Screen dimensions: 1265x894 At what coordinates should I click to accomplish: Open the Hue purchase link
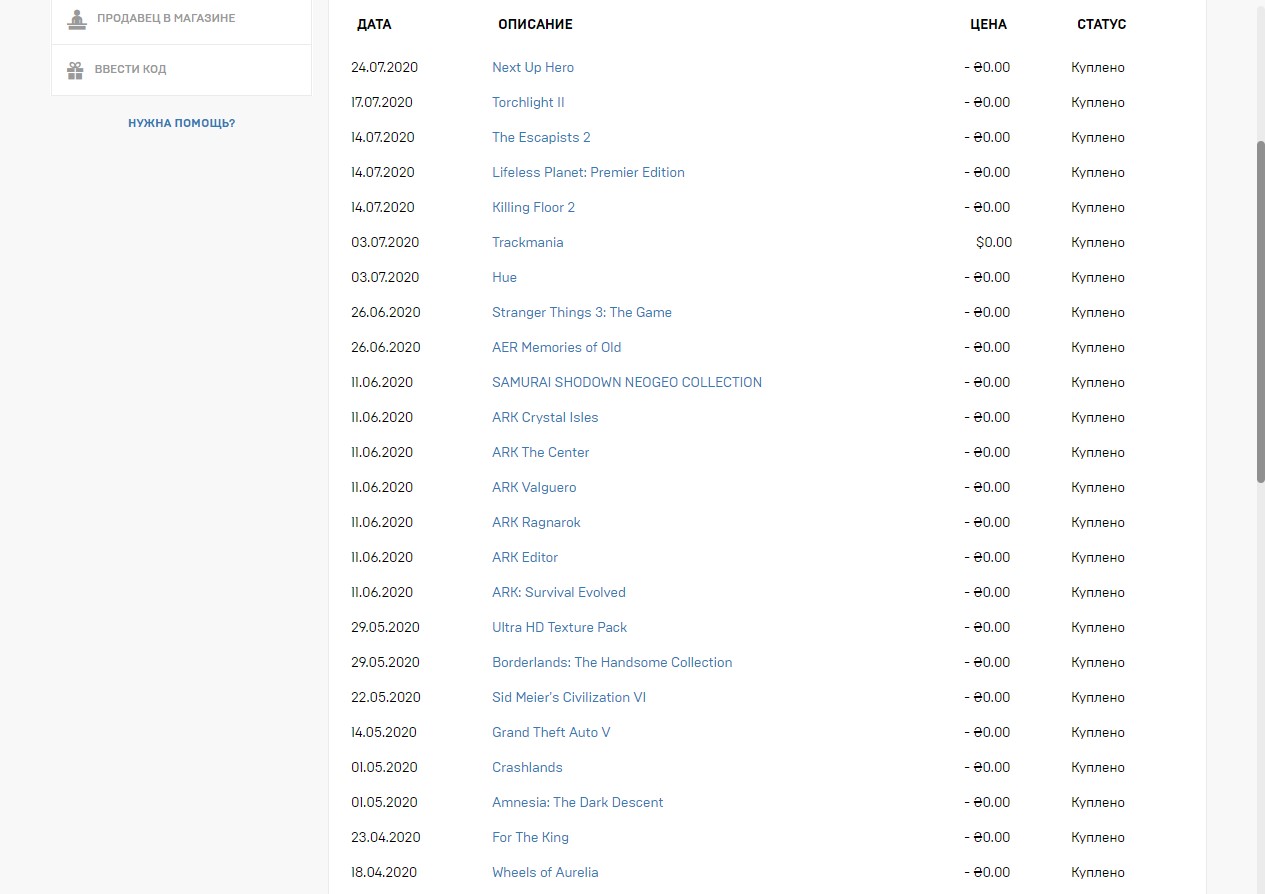click(504, 277)
